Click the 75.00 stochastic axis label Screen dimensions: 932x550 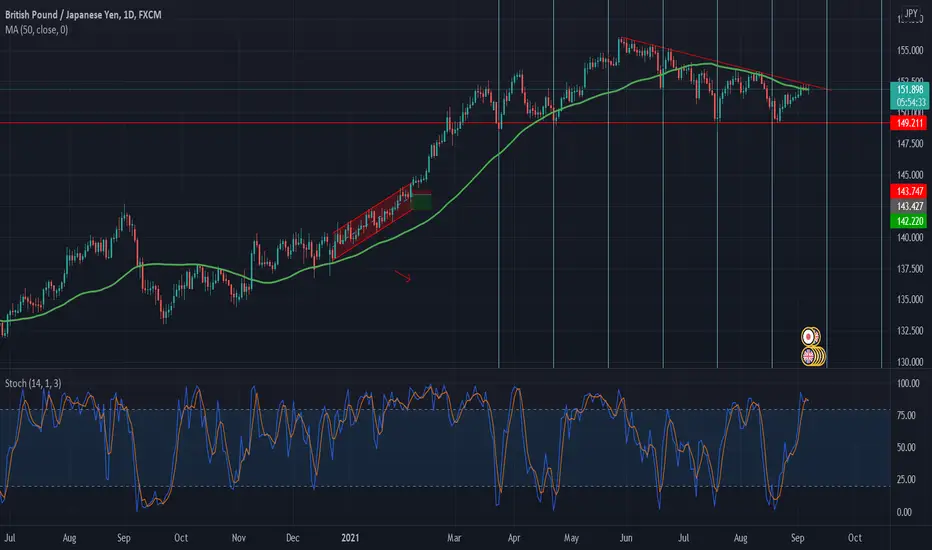click(x=906, y=416)
